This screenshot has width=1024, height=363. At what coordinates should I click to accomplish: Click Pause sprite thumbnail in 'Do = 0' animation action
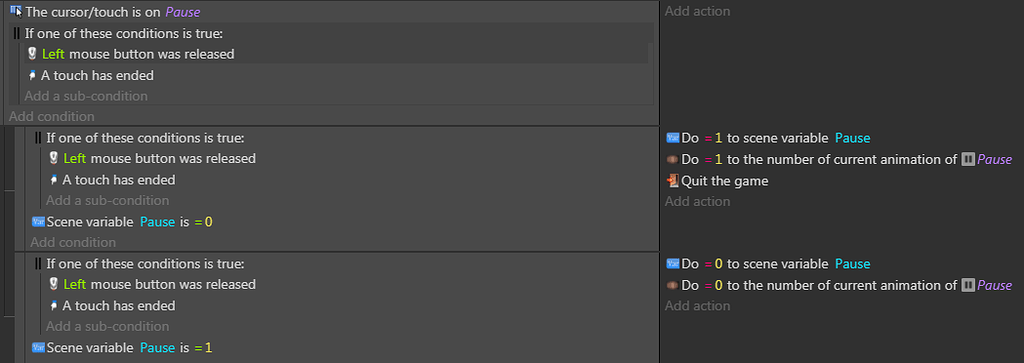coord(969,285)
